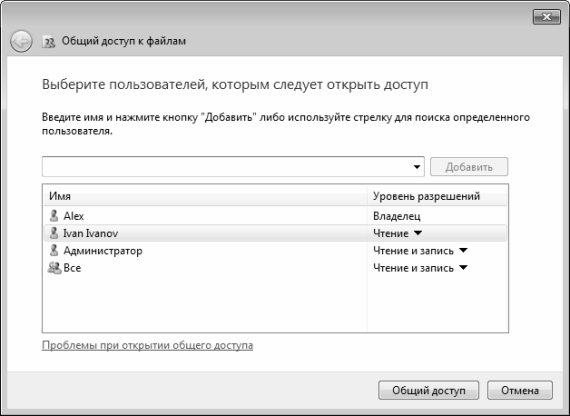The width and height of the screenshot is (570, 416).
Task: Open the Проблемы при открытии общего доступа link
Action: point(148,345)
